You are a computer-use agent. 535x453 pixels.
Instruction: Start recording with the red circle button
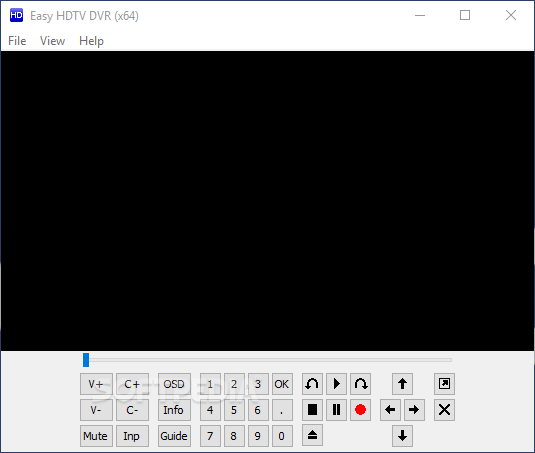click(x=361, y=410)
